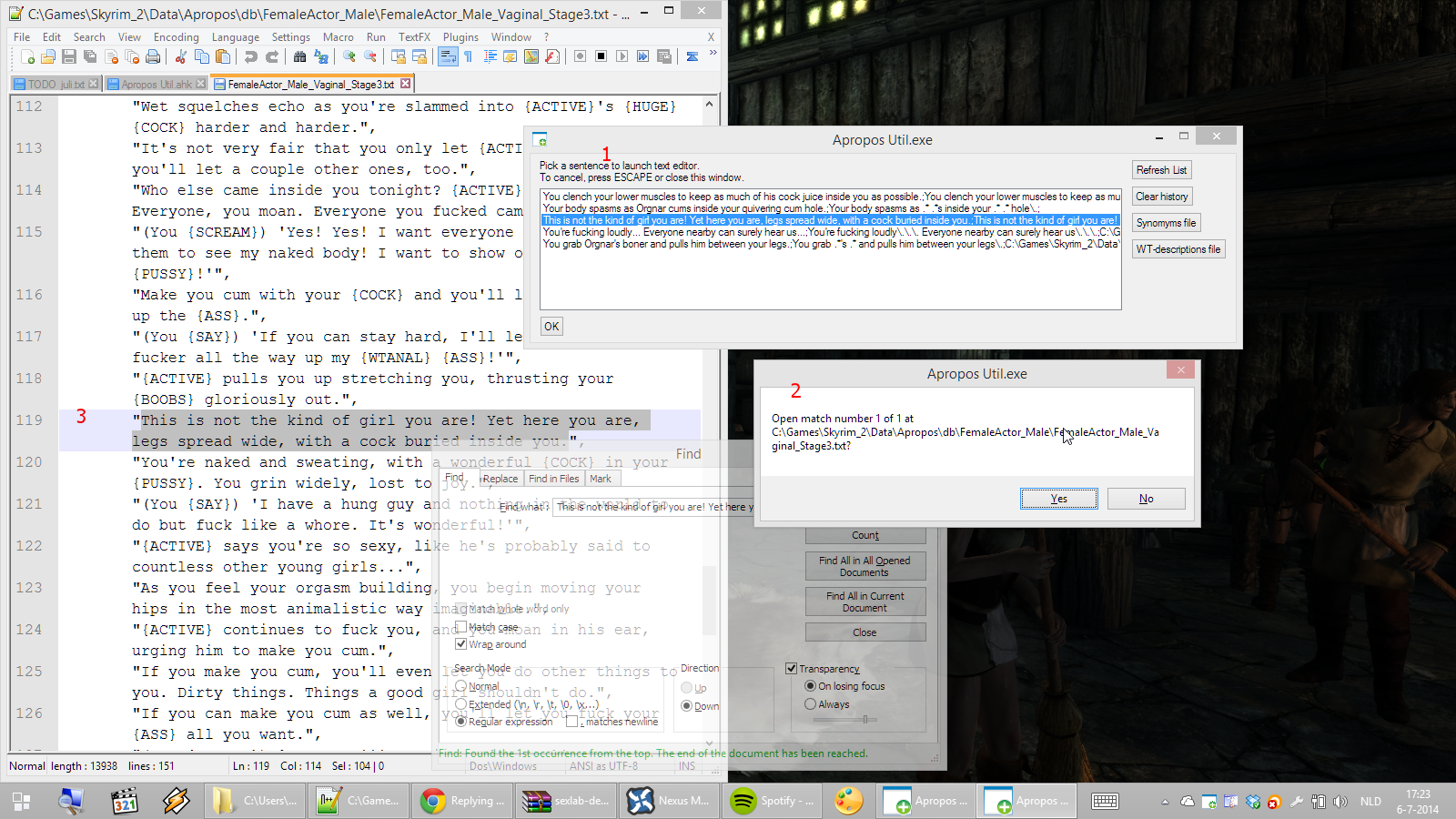Show hidden system tray icons arrow

[1165, 802]
